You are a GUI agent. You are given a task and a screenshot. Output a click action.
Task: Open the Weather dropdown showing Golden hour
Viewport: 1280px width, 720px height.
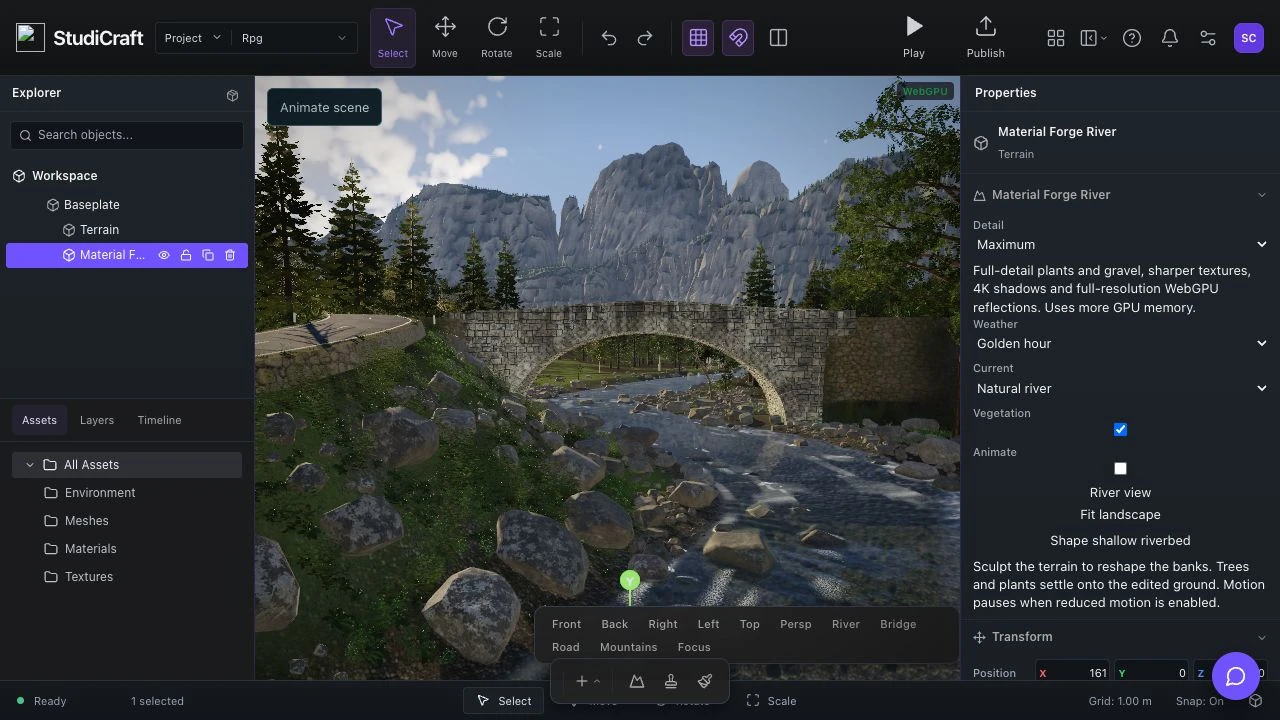click(1120, 343)
